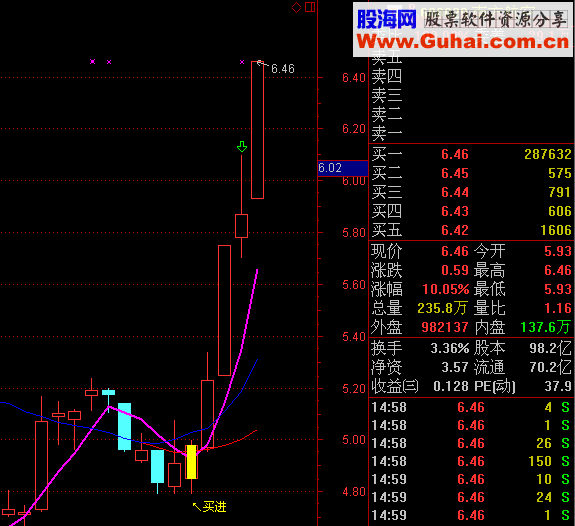The image size is (575, 526).
Task: Click the 净资 value 3.57
Action: tap(455, 368)
